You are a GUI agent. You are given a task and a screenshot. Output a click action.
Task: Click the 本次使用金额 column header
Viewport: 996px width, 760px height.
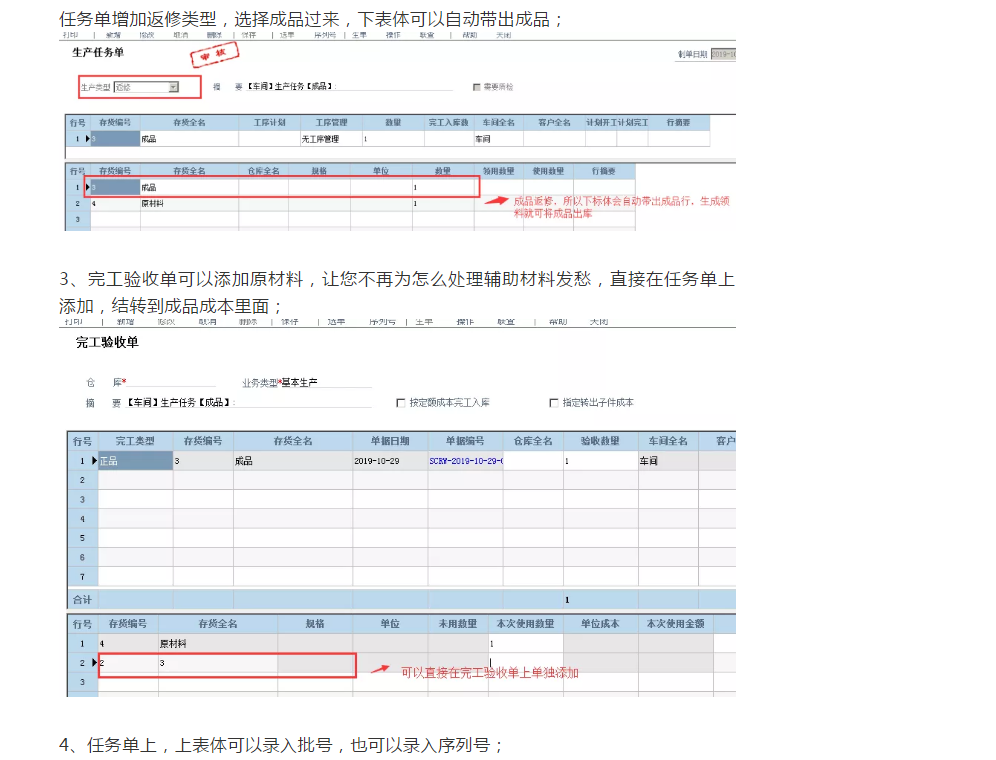(675, 624)
